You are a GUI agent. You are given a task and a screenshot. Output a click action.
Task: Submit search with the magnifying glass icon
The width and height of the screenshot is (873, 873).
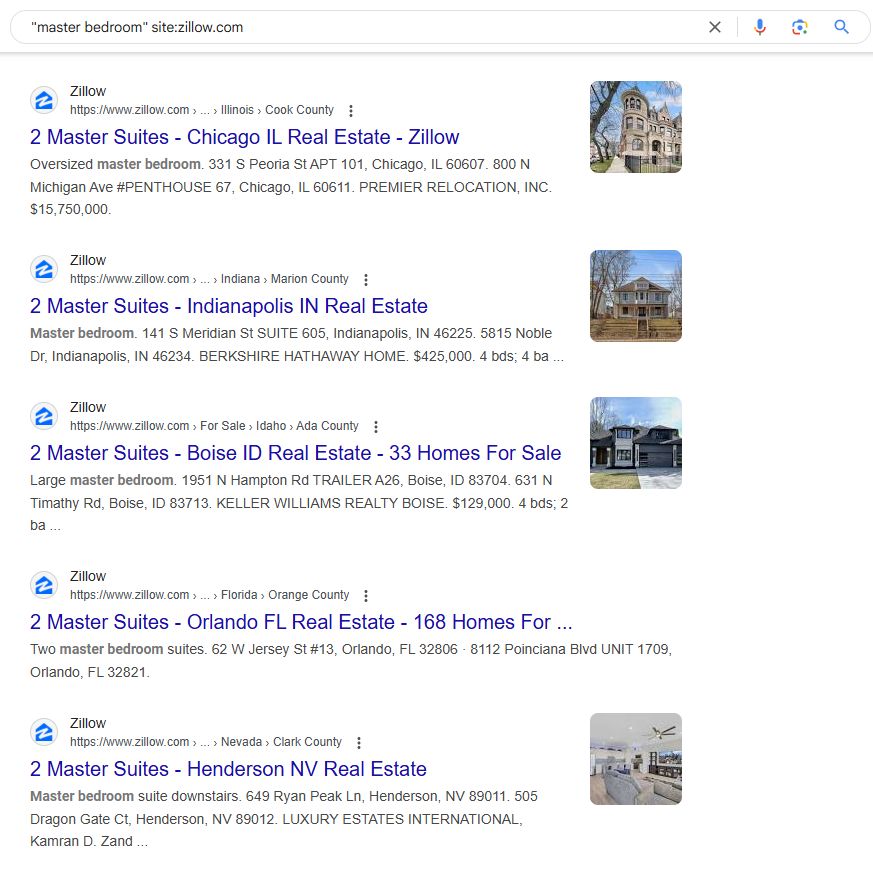[x=841, y=27]
